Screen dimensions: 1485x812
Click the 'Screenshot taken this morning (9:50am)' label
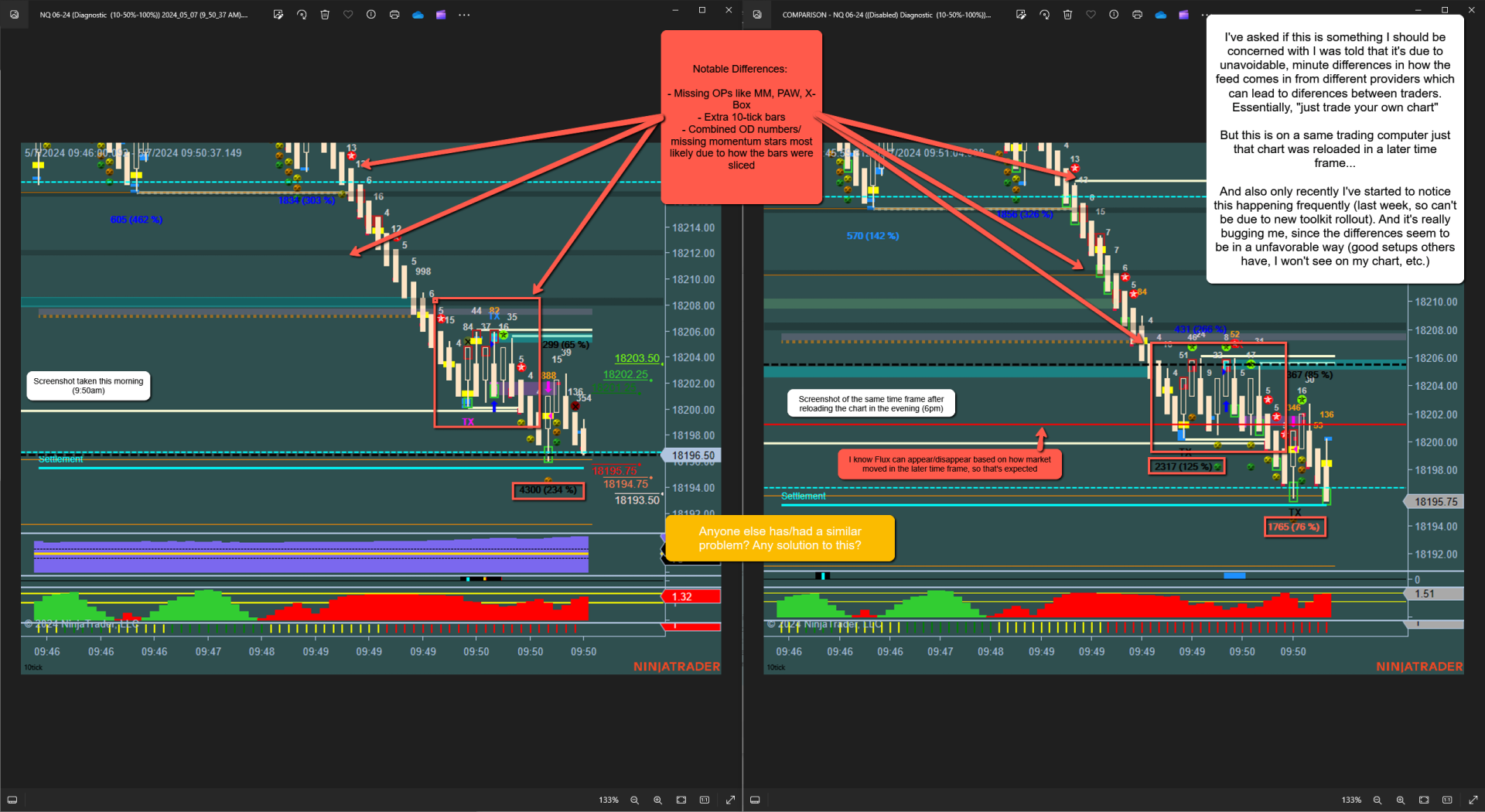point(88,386)
